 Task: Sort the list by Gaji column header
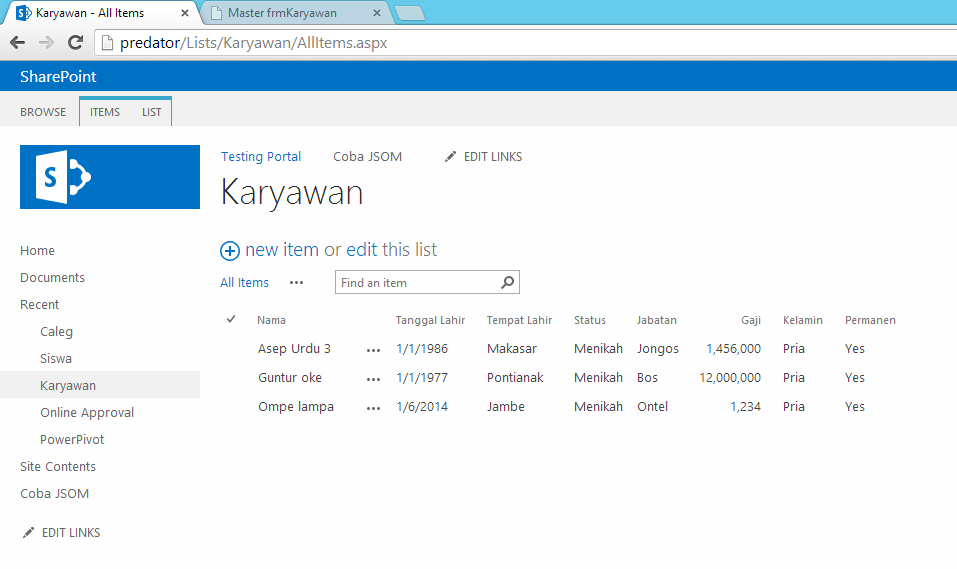750,321
